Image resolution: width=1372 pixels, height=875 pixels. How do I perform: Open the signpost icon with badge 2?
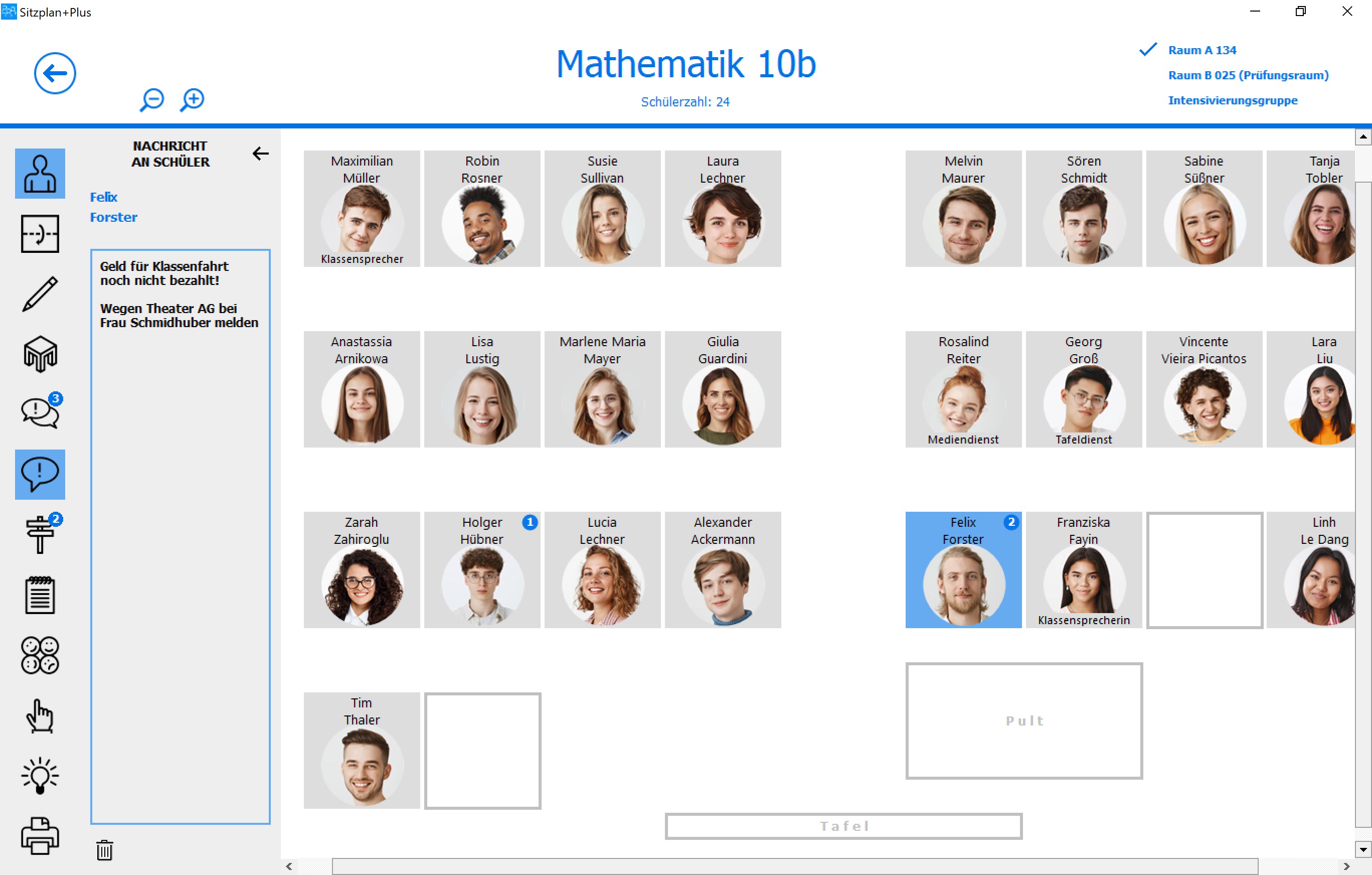click(40, 534)
